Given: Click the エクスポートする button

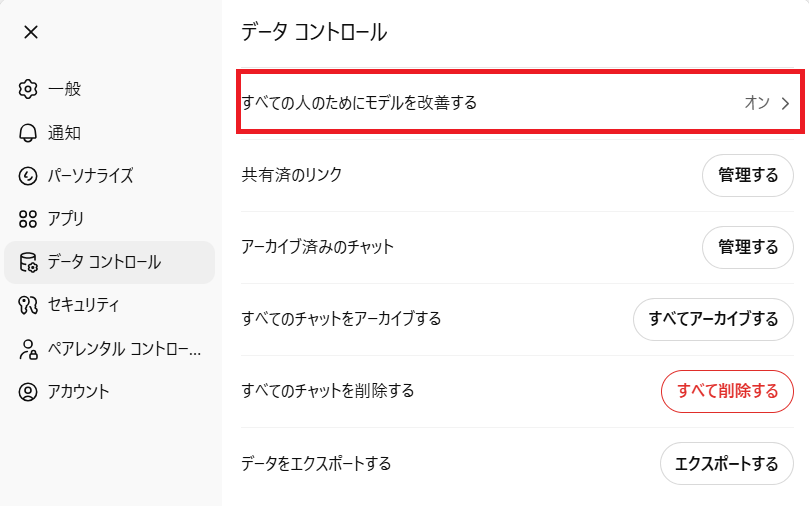Looking at the screenshot, I should click(x=727, y=463).
